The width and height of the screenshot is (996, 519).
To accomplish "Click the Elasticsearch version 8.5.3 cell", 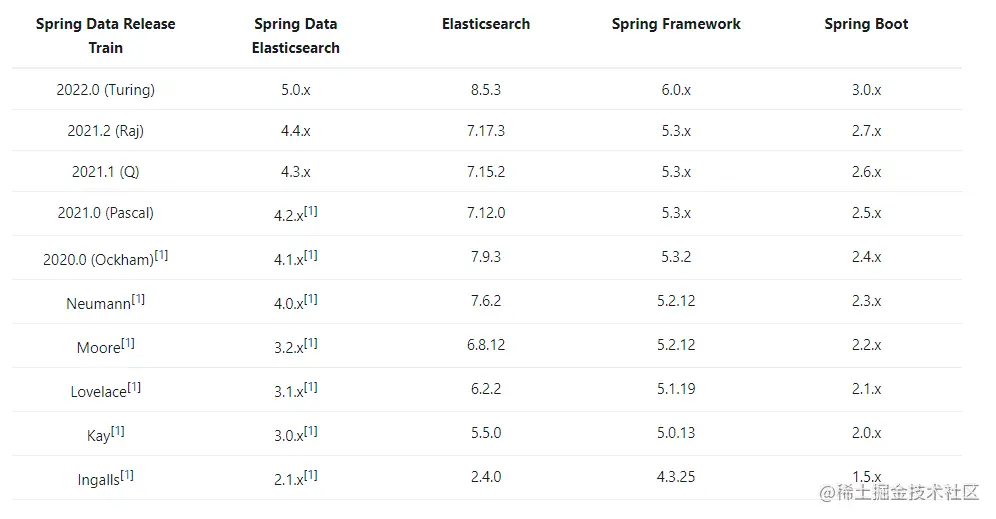I will pos(486,90).
